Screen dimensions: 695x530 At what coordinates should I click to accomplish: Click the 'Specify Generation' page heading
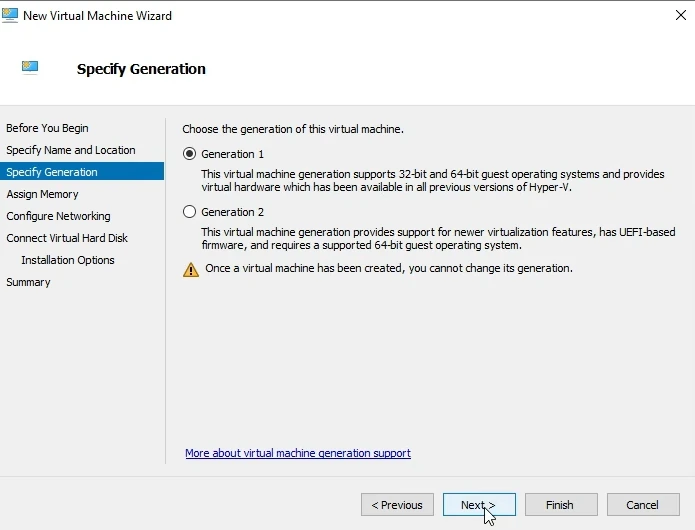tap(141, 69)
